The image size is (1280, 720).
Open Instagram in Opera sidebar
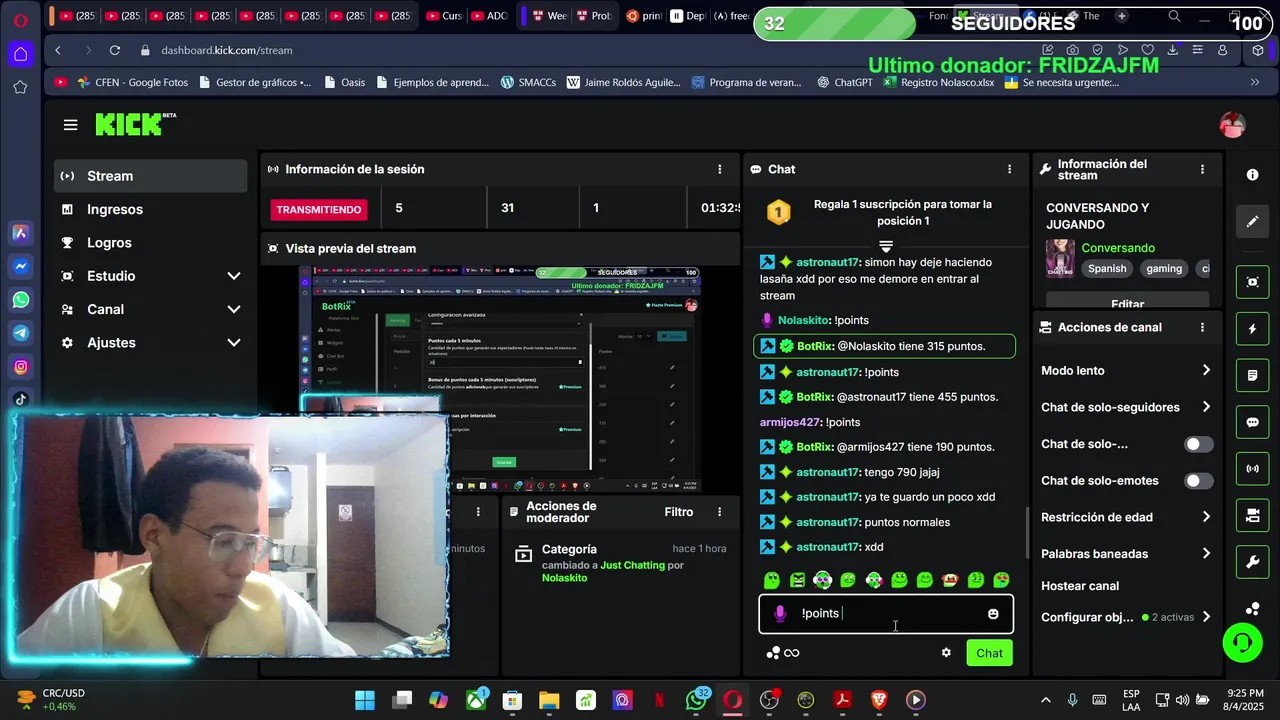tap(20, 367)
